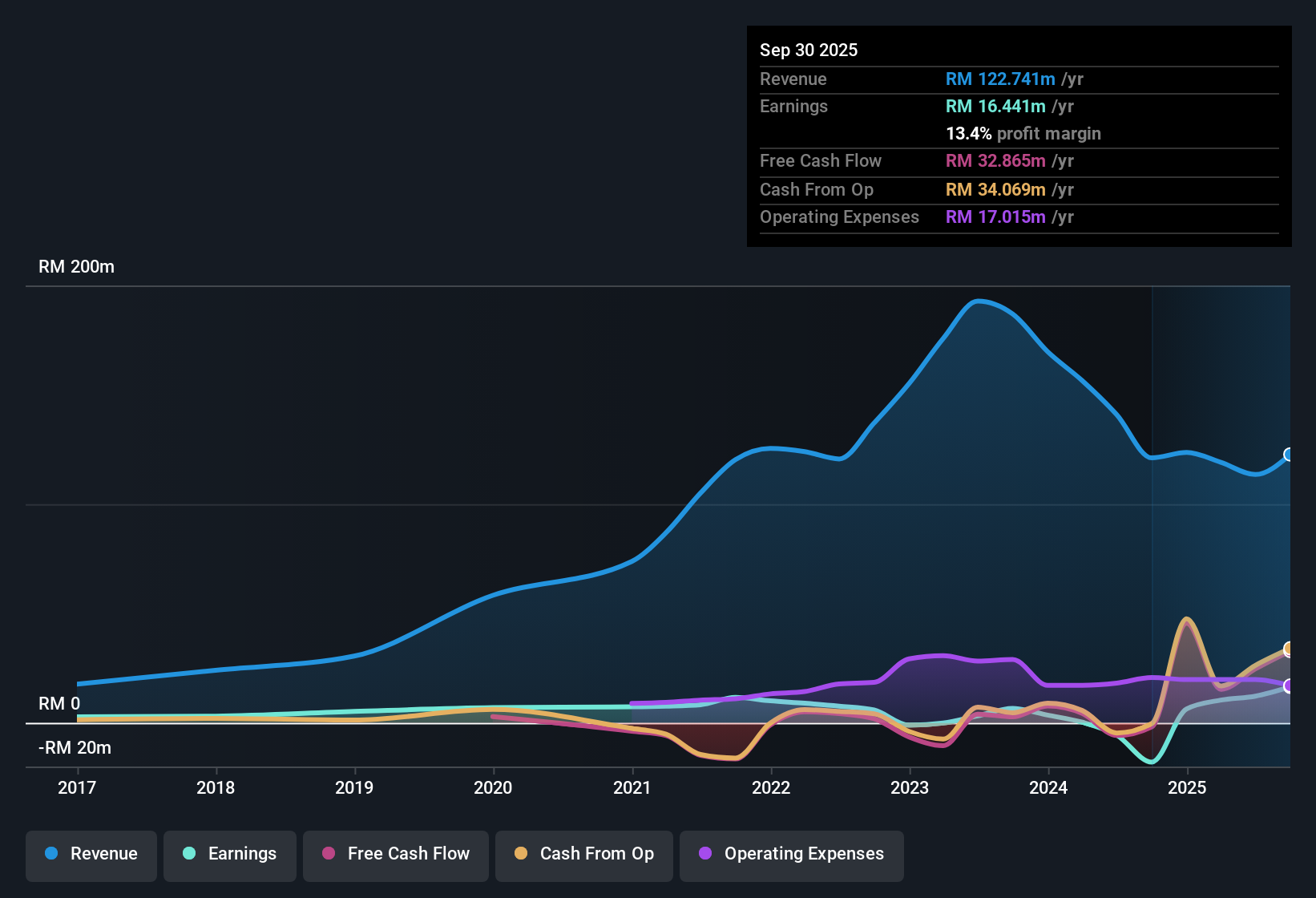Select the Operating Expenses endpoint marker

(1289, 686)
